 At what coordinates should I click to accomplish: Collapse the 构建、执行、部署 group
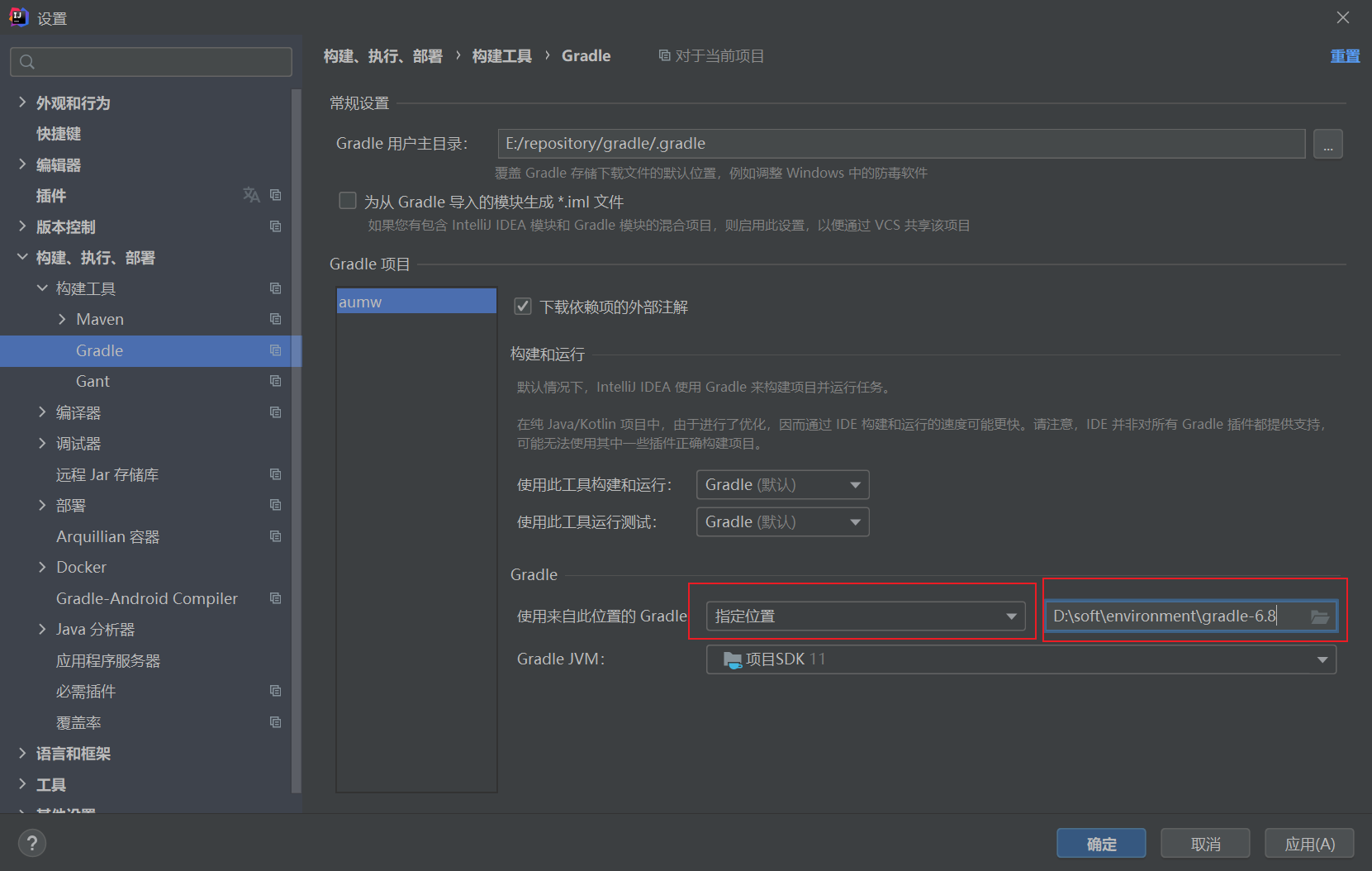click(22, 257)
